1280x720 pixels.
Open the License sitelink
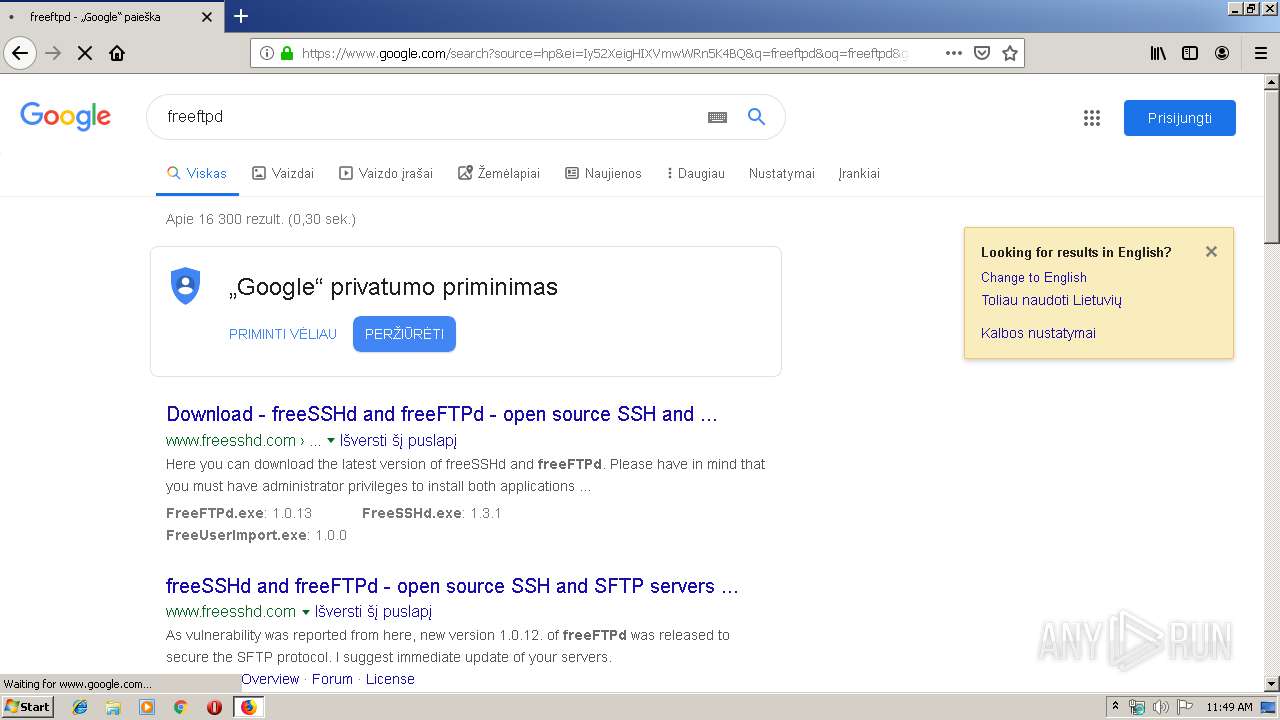click(x=390, y=679)
